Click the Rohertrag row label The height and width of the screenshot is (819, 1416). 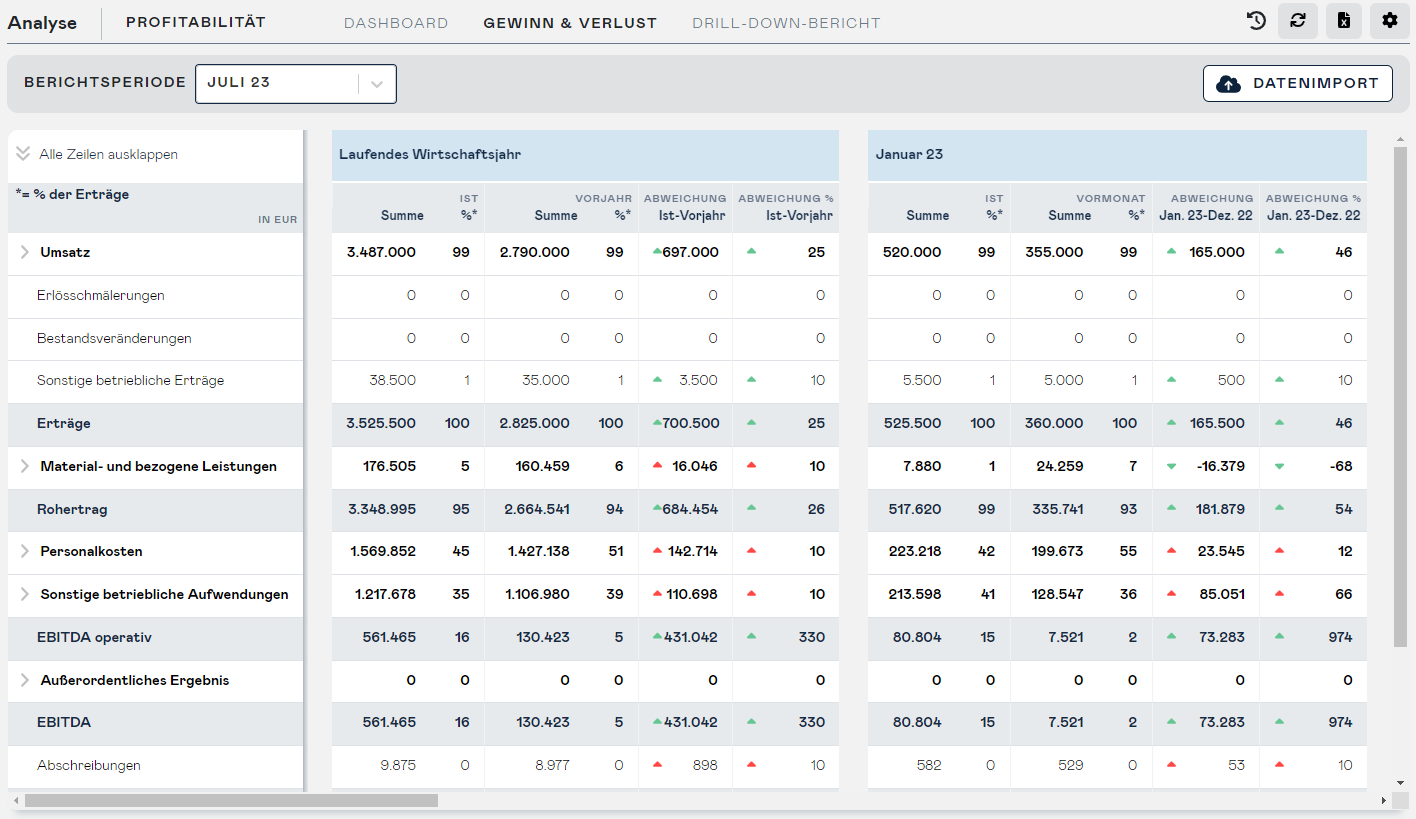pos(72,509)
